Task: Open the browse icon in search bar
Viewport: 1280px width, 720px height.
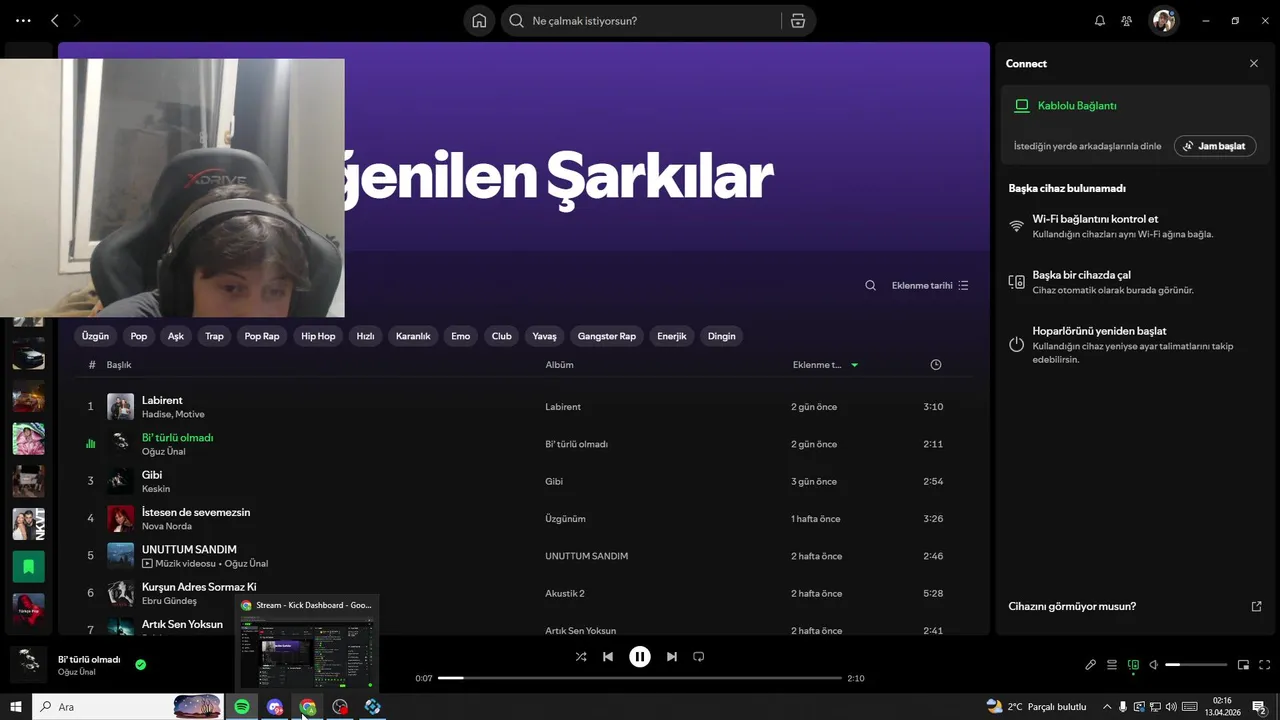Action: point(798,21)
